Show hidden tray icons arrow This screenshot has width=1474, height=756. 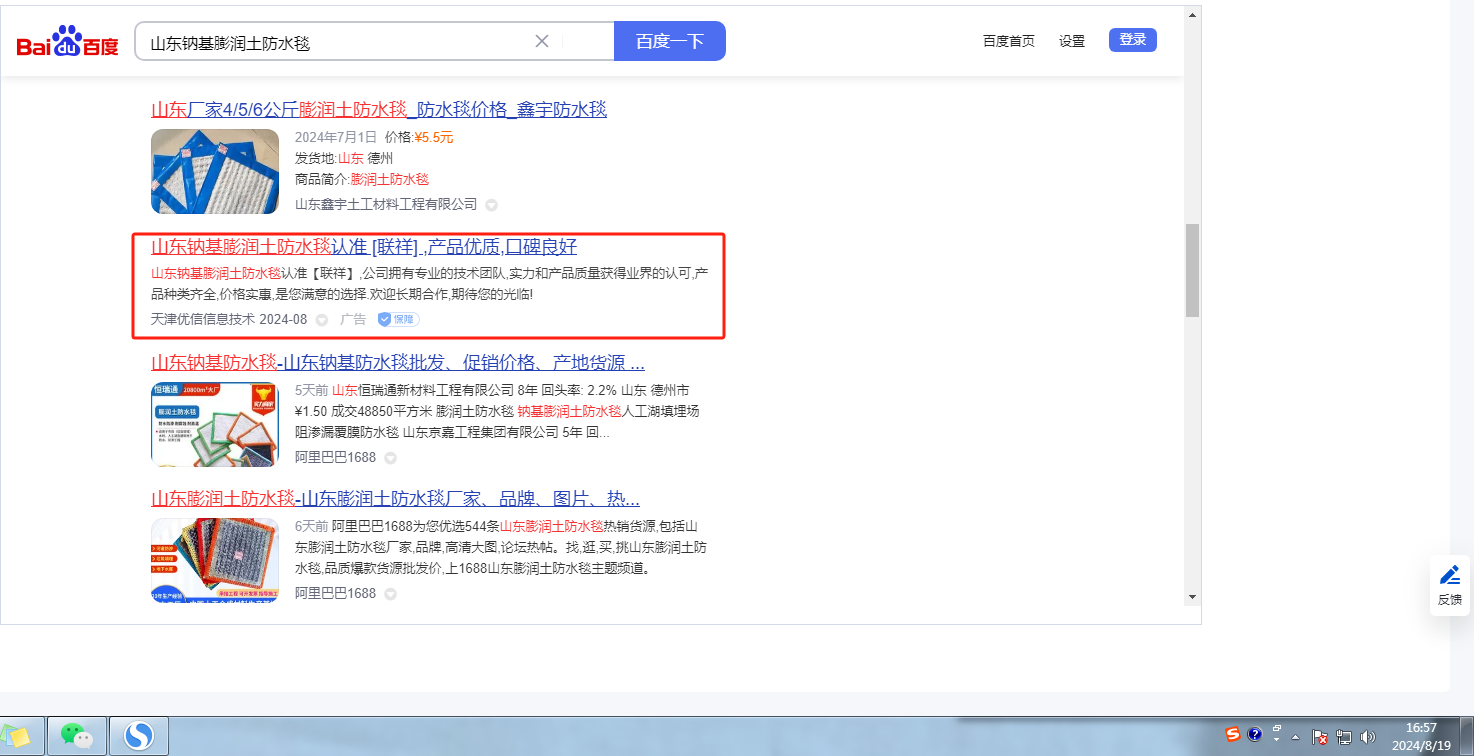click(1296, 737)
